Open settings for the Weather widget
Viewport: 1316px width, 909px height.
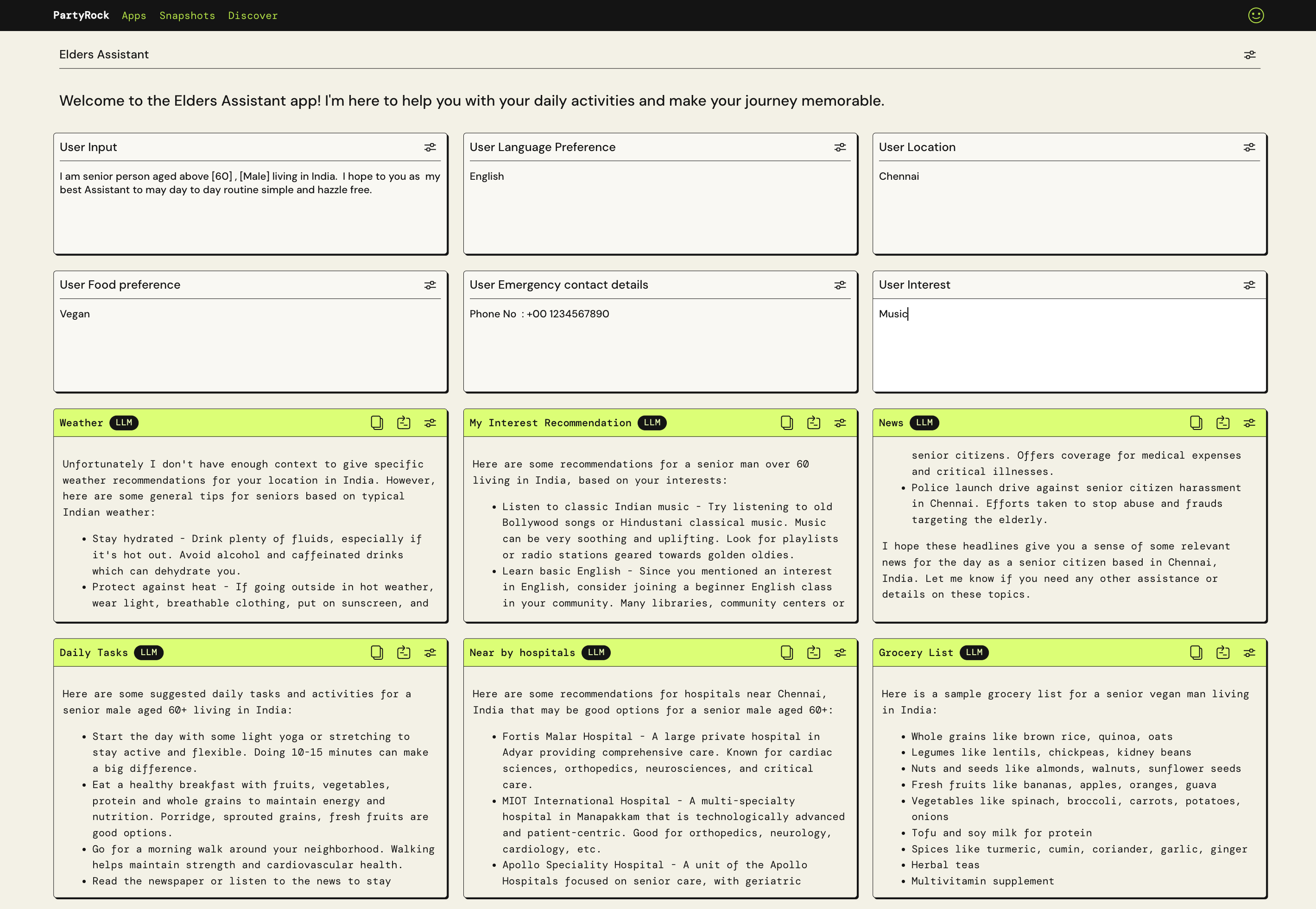tap(430, 423)
